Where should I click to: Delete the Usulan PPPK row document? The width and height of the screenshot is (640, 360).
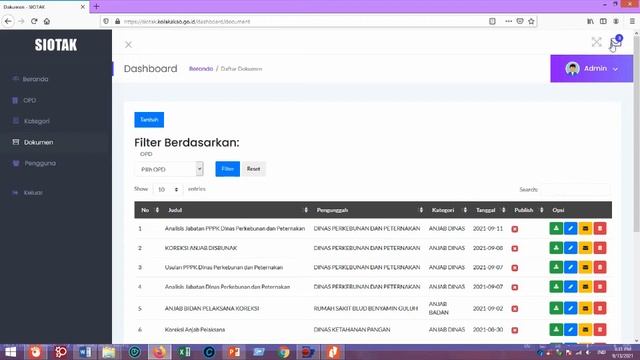[x=600, y=267]
